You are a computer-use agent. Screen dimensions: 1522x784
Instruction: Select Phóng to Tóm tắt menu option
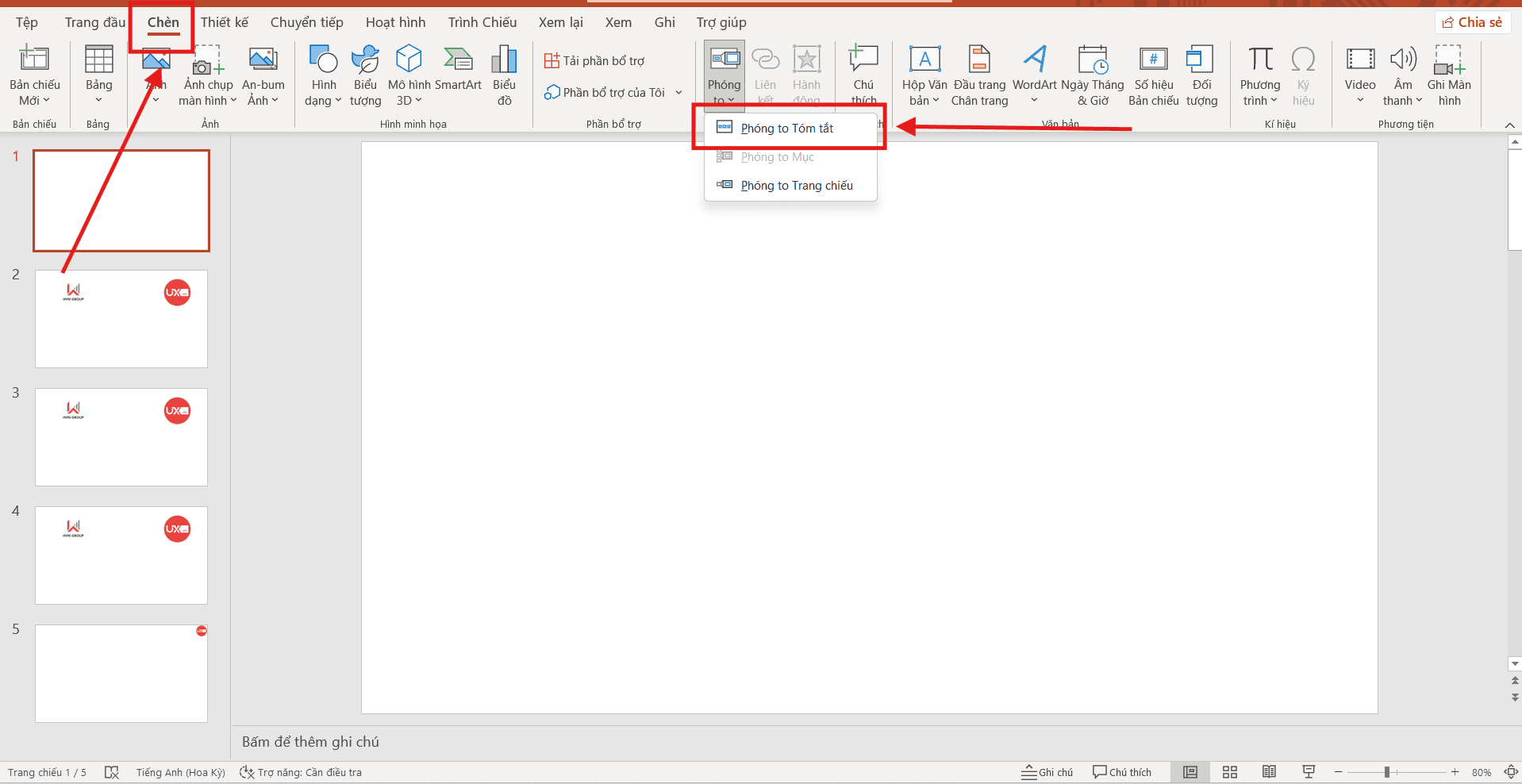[786, 128]
